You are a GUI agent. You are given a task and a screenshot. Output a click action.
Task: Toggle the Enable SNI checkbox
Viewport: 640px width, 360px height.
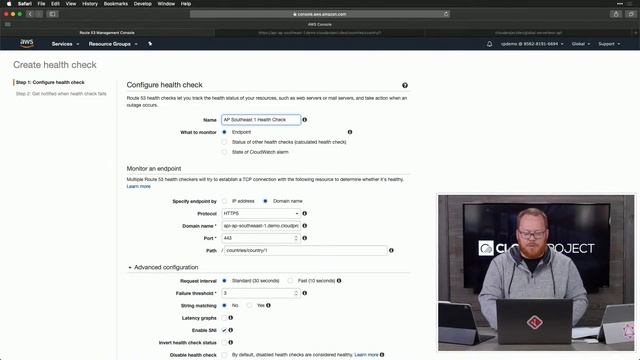[x=224, y=330]
